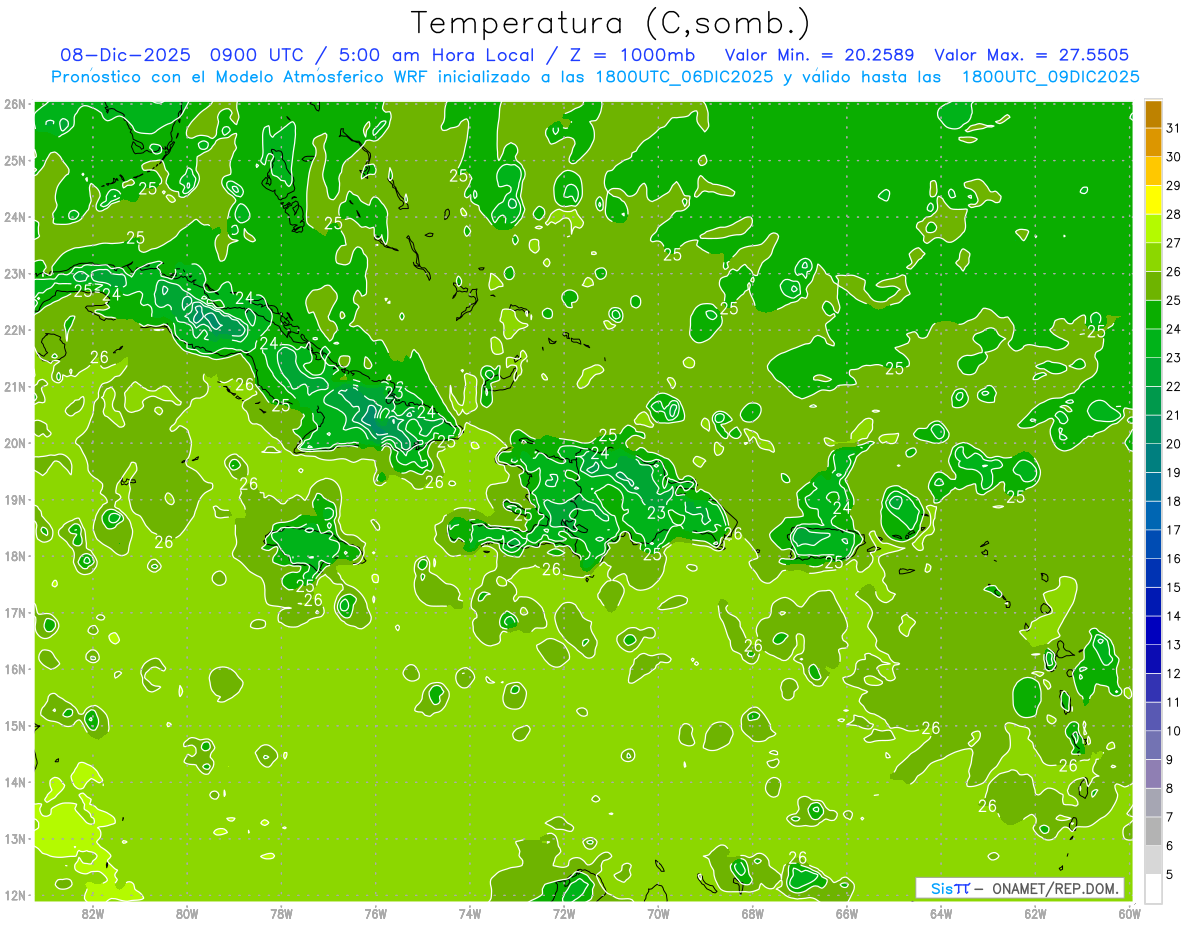Click the 'Z = 1000mb' level text

click(632, 55)
